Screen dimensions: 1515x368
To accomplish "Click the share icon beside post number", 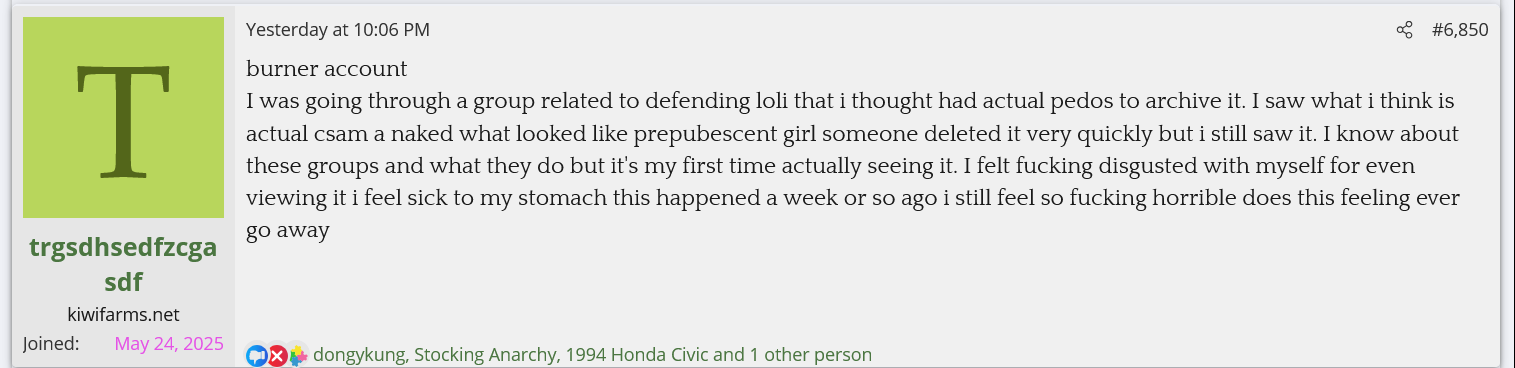I will tap(1404, 30).
